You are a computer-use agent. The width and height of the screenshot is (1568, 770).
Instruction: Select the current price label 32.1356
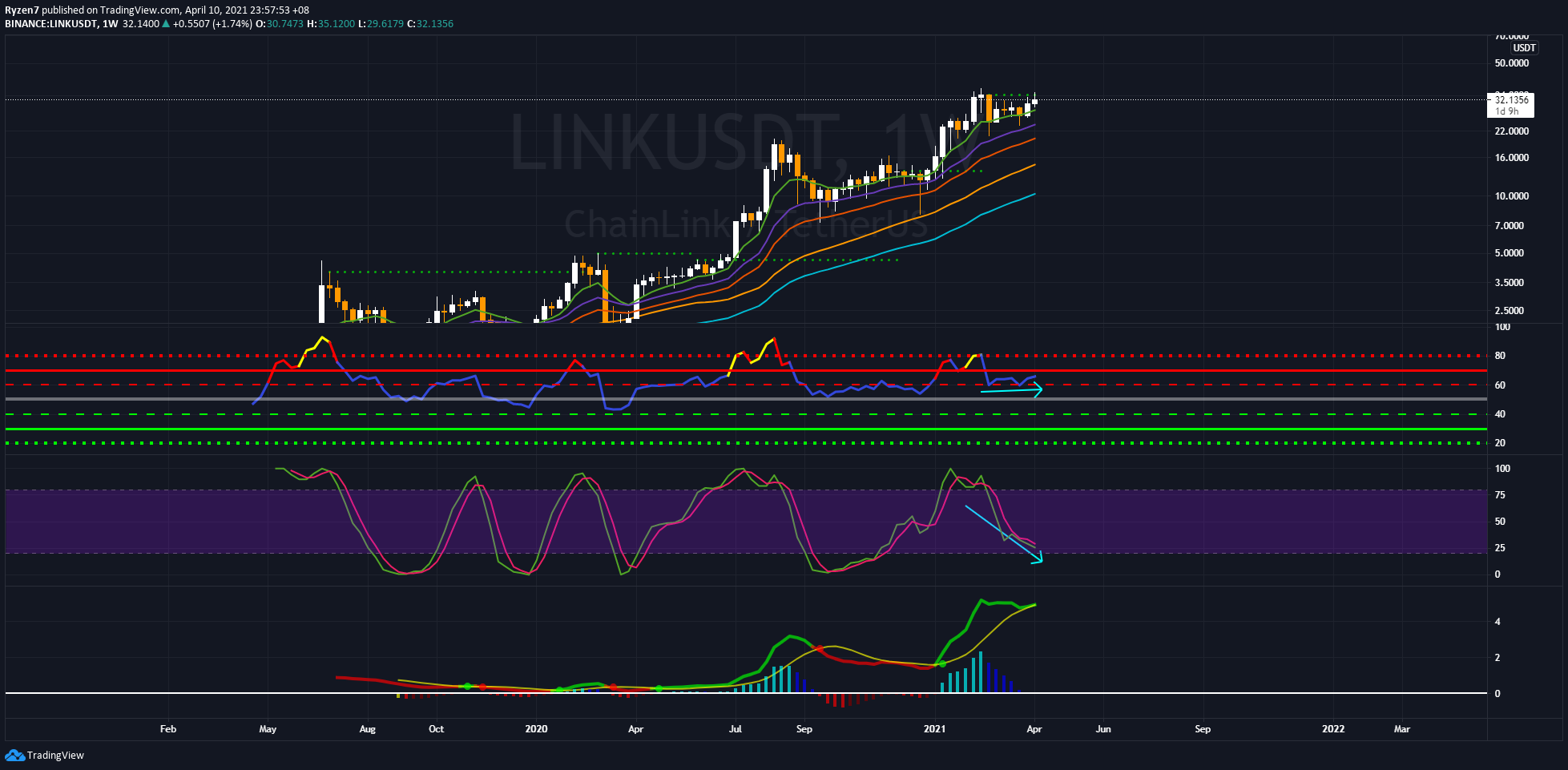coord(1511,100)
